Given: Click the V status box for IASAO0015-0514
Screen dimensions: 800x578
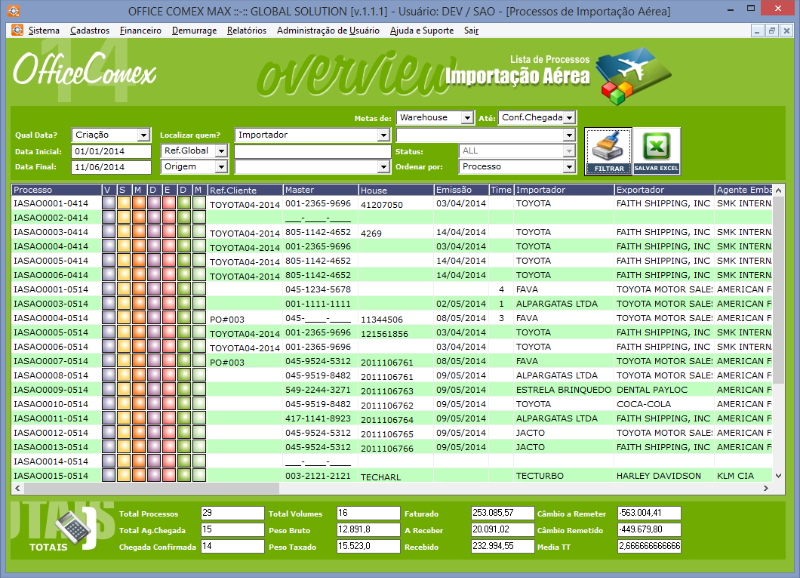Looking at the screenshot, I should [109, 475].
